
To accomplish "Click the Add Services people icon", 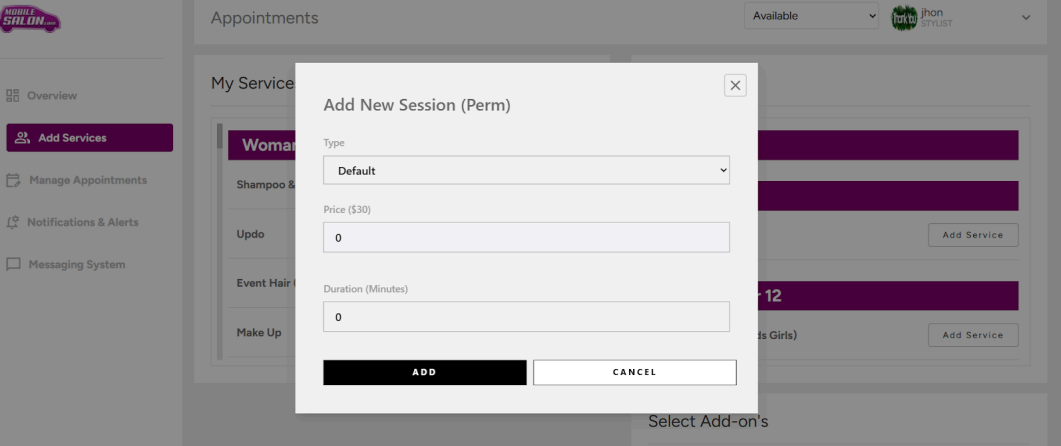I will [x=23, y=138].
